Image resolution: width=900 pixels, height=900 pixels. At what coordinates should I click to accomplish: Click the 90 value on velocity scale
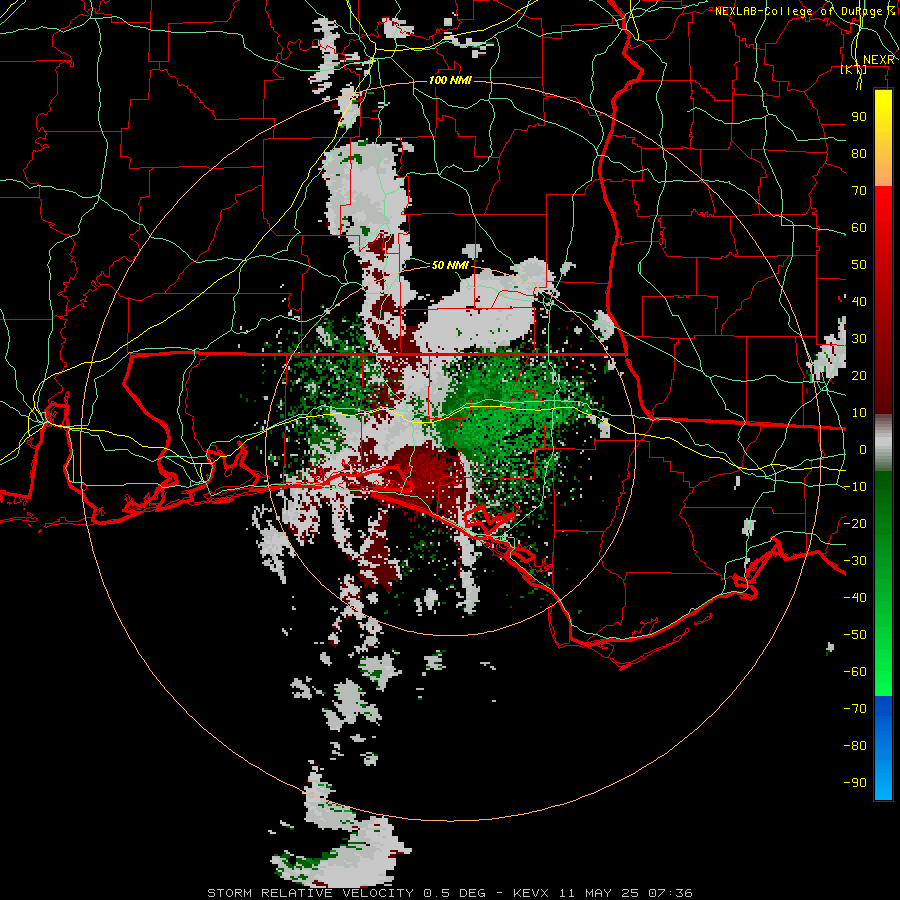(859, 117)
